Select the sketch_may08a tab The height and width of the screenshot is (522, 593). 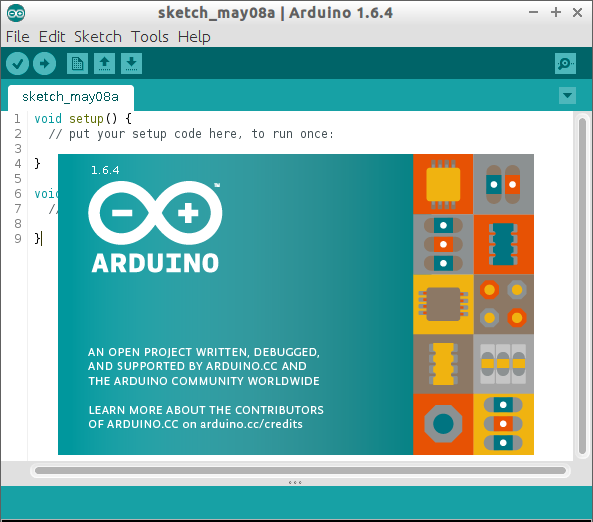pyautogui.click(x=71, y=97)
